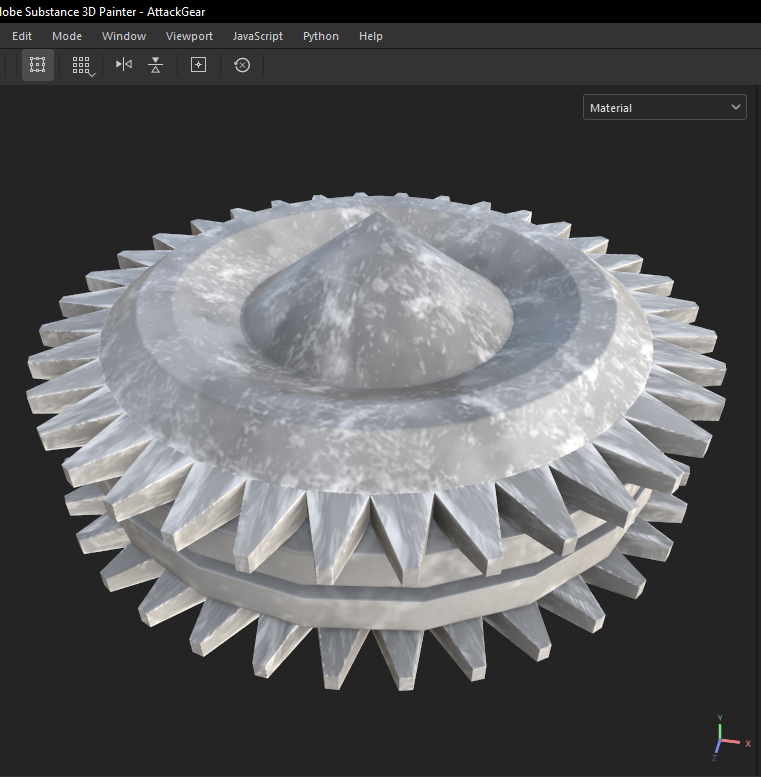Open the Edit menu
The width and height of the screenshot is (761, 777).
[22, 36]
